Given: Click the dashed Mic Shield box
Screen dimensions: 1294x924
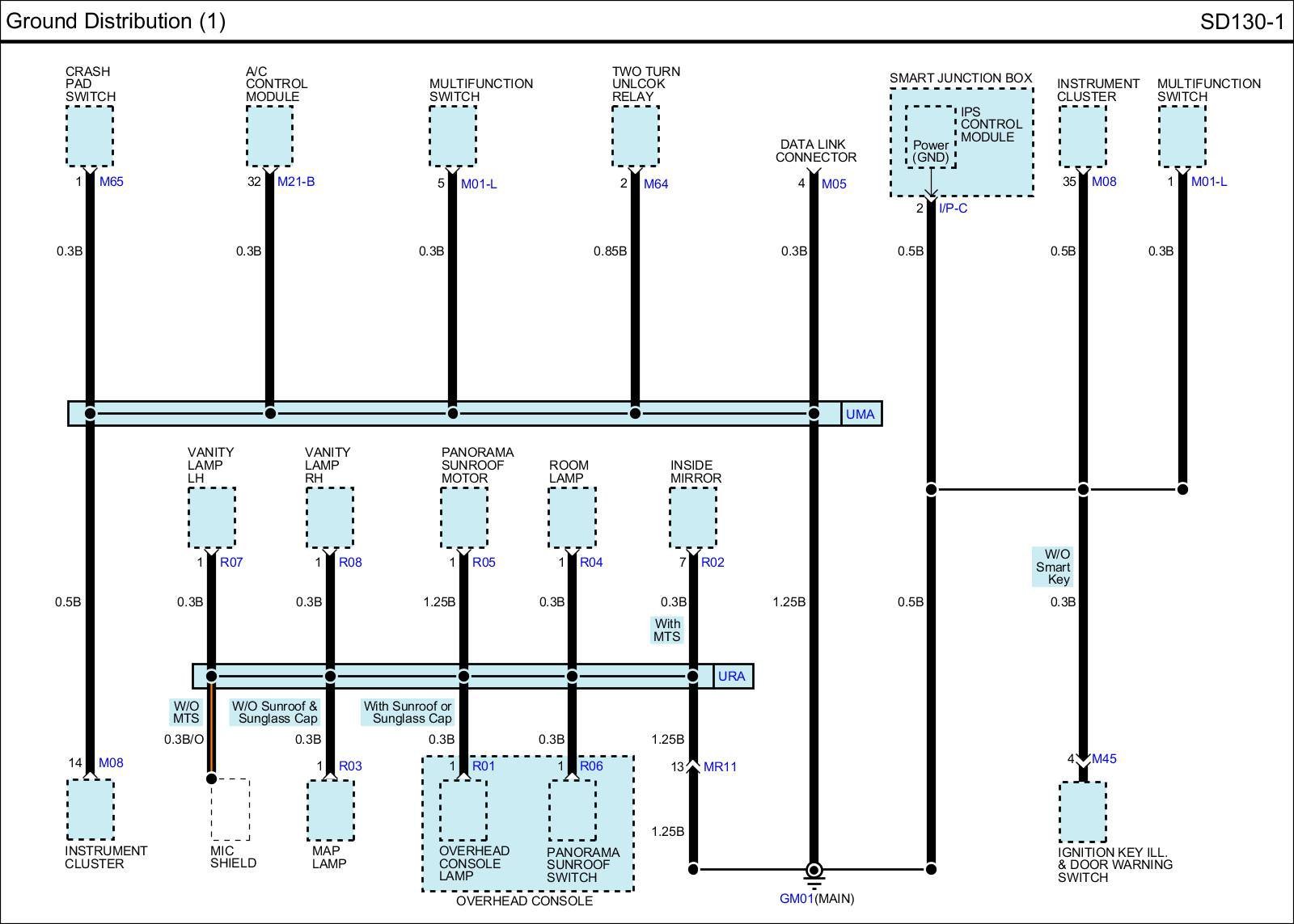Looking at the screenshot, I should [x=230, y=809].
